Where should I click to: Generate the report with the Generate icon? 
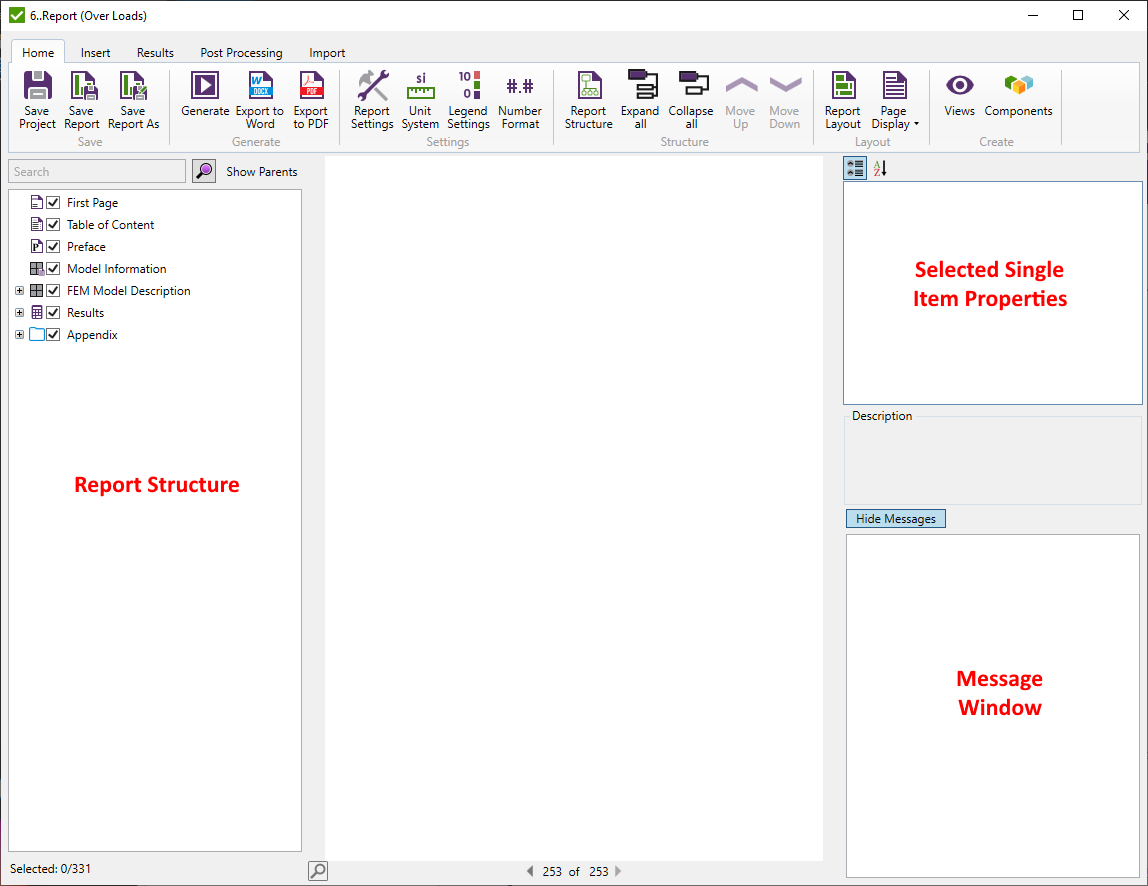(x=205, y=87)
